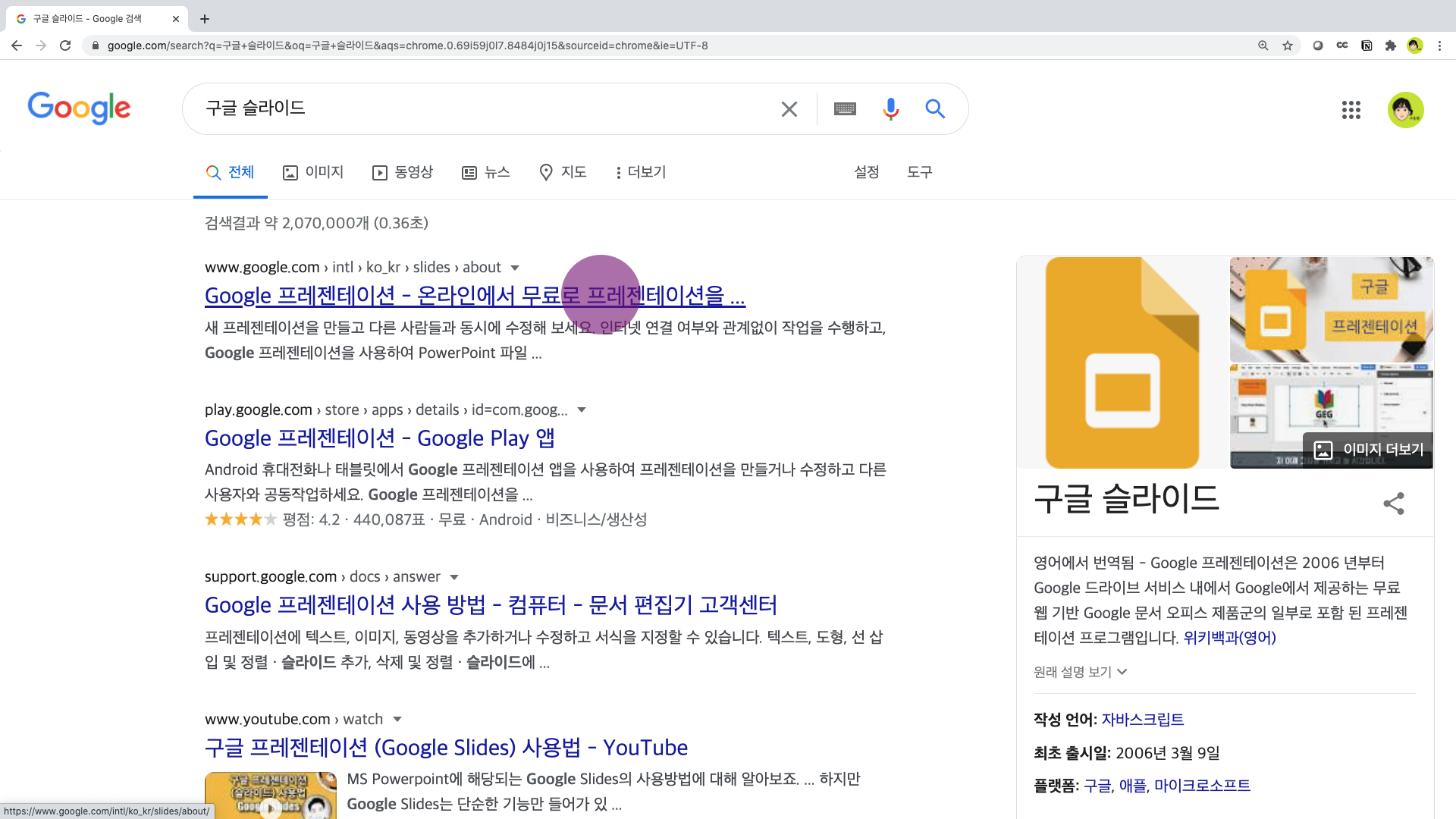This screenshot has height=819, width=1456.
Task: Open the Google apps grid menu
Action: [1351, 110]
